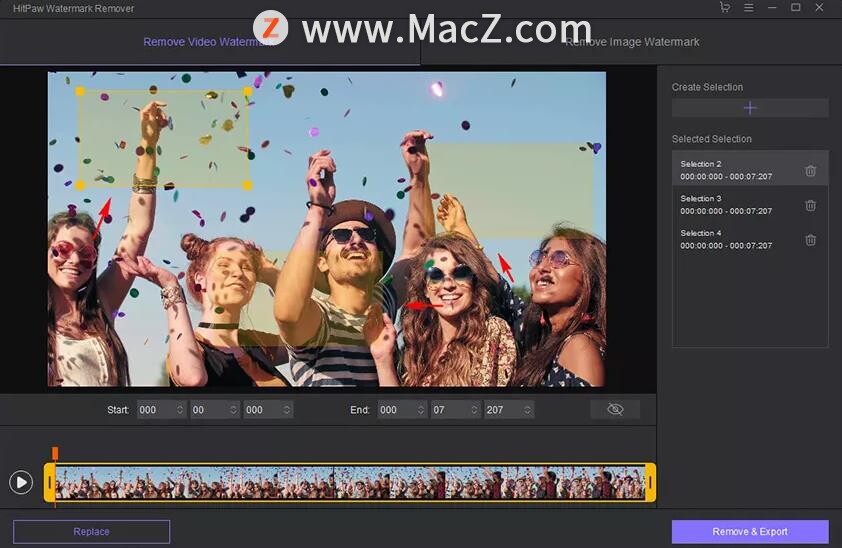Click Remove & Export button
Viewport: 842px width, 548px height.
pos(750,531)
